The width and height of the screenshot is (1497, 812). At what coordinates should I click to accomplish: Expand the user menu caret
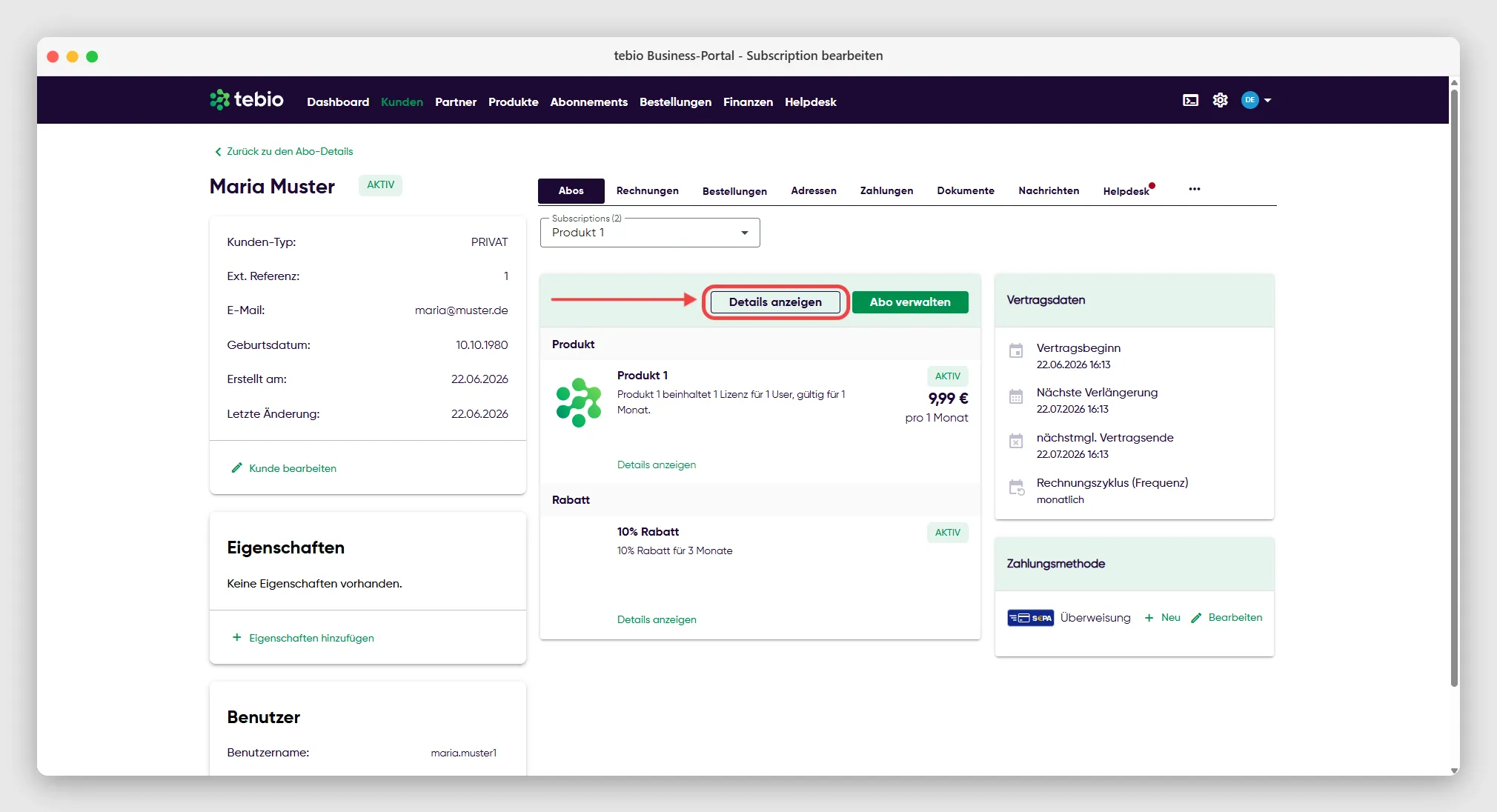click(x=1267, y=100)
